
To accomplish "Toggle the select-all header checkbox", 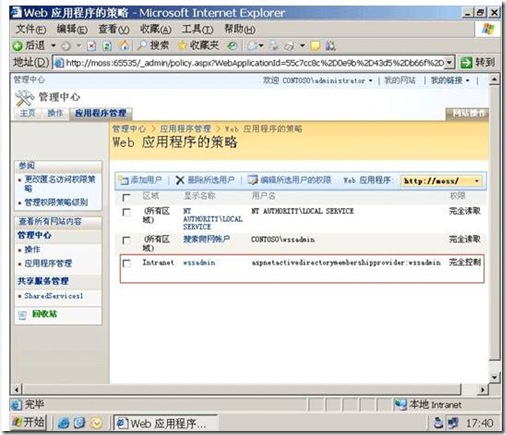I will click(126, 197).
